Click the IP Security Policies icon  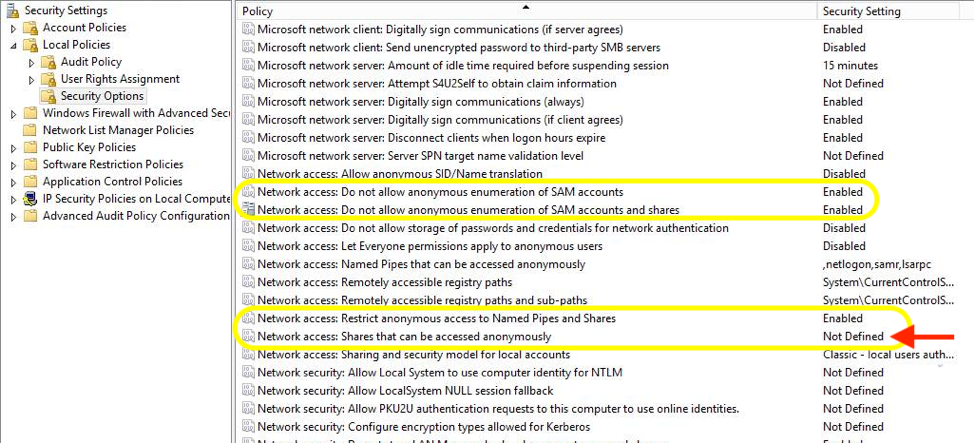pos(29,199)
